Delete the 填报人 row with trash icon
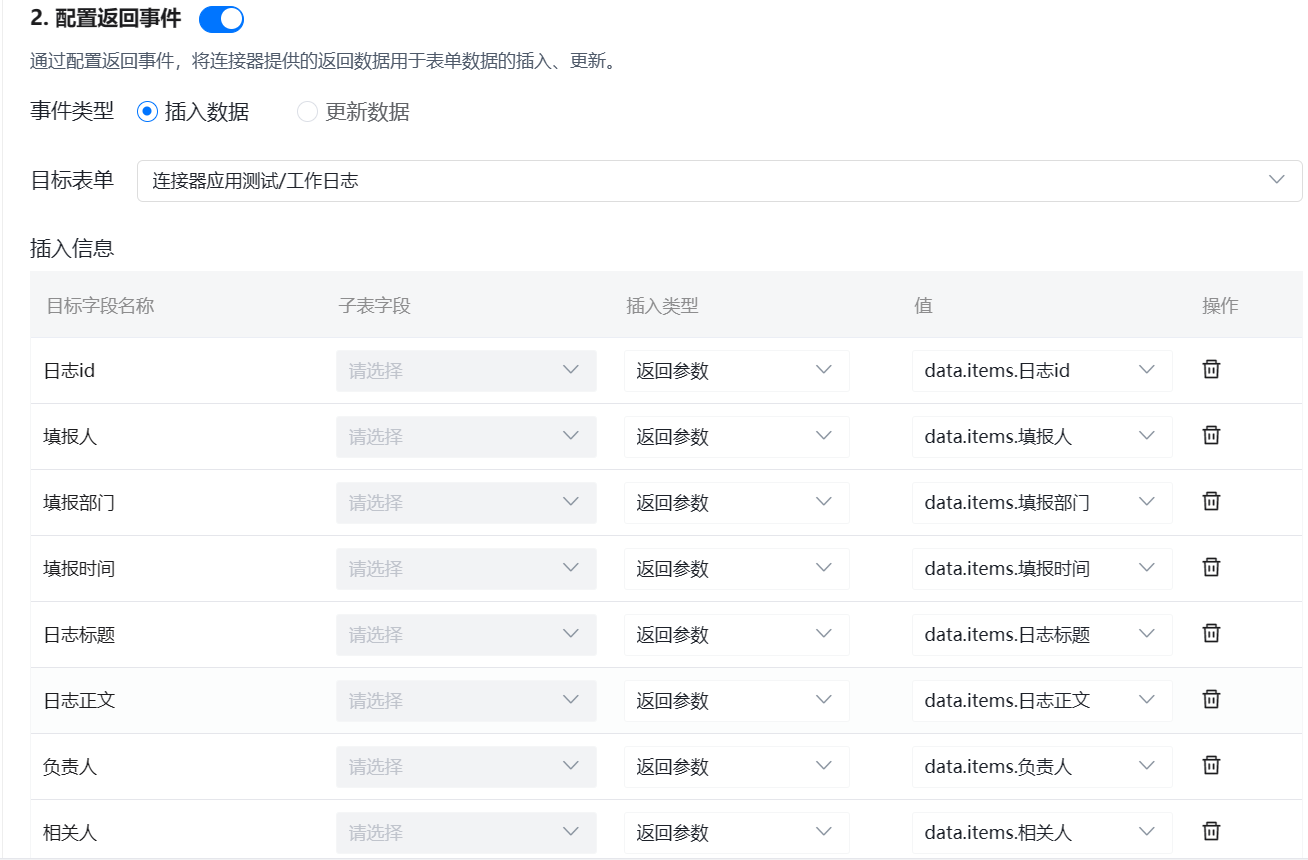This screenshot has height=860, width=1308. coord(1211,435)
